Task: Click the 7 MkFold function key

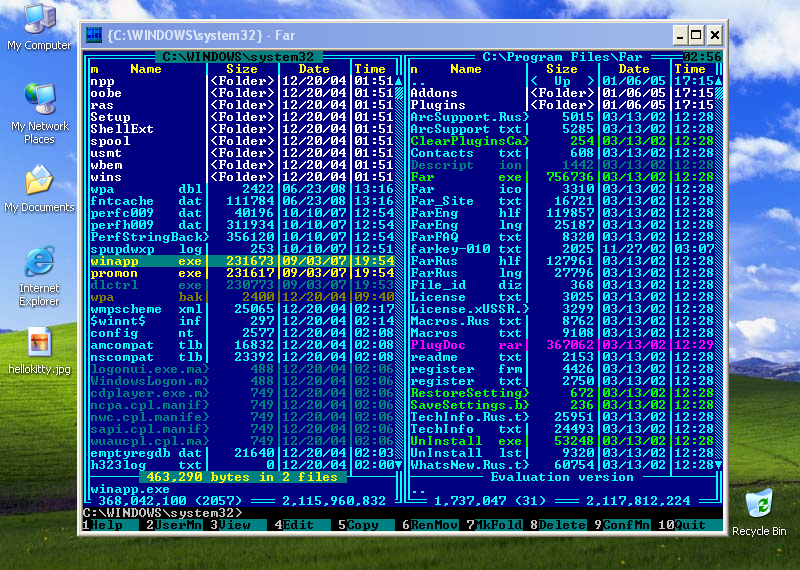Action: (x=494, y=525)
